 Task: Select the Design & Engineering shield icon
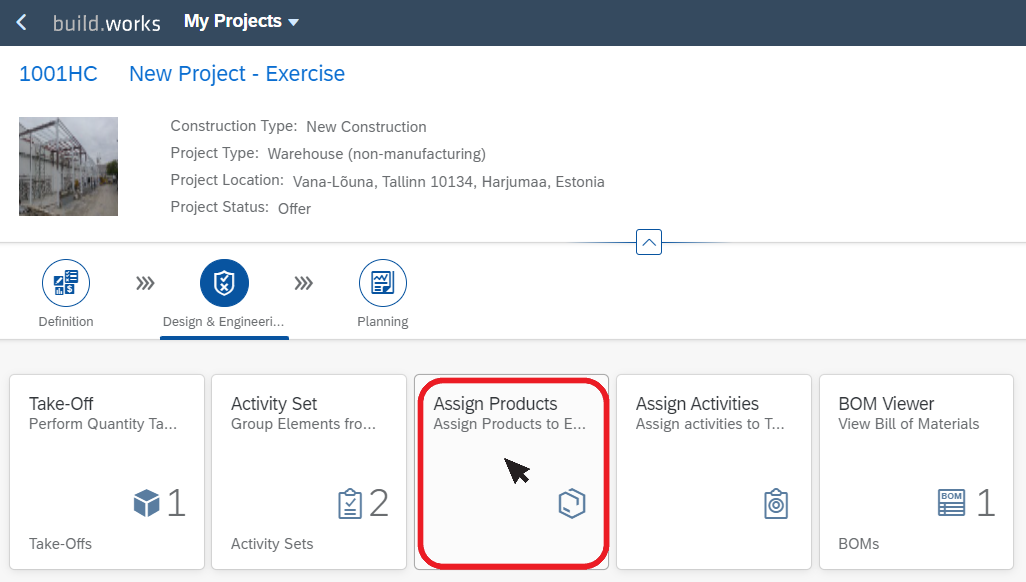click(x=224, y=283)
